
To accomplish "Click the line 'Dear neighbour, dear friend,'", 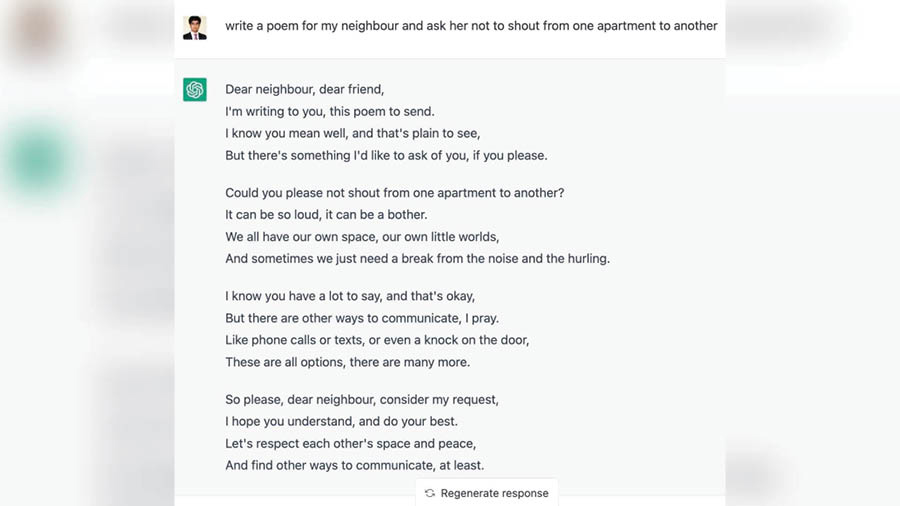I will 304,89.
